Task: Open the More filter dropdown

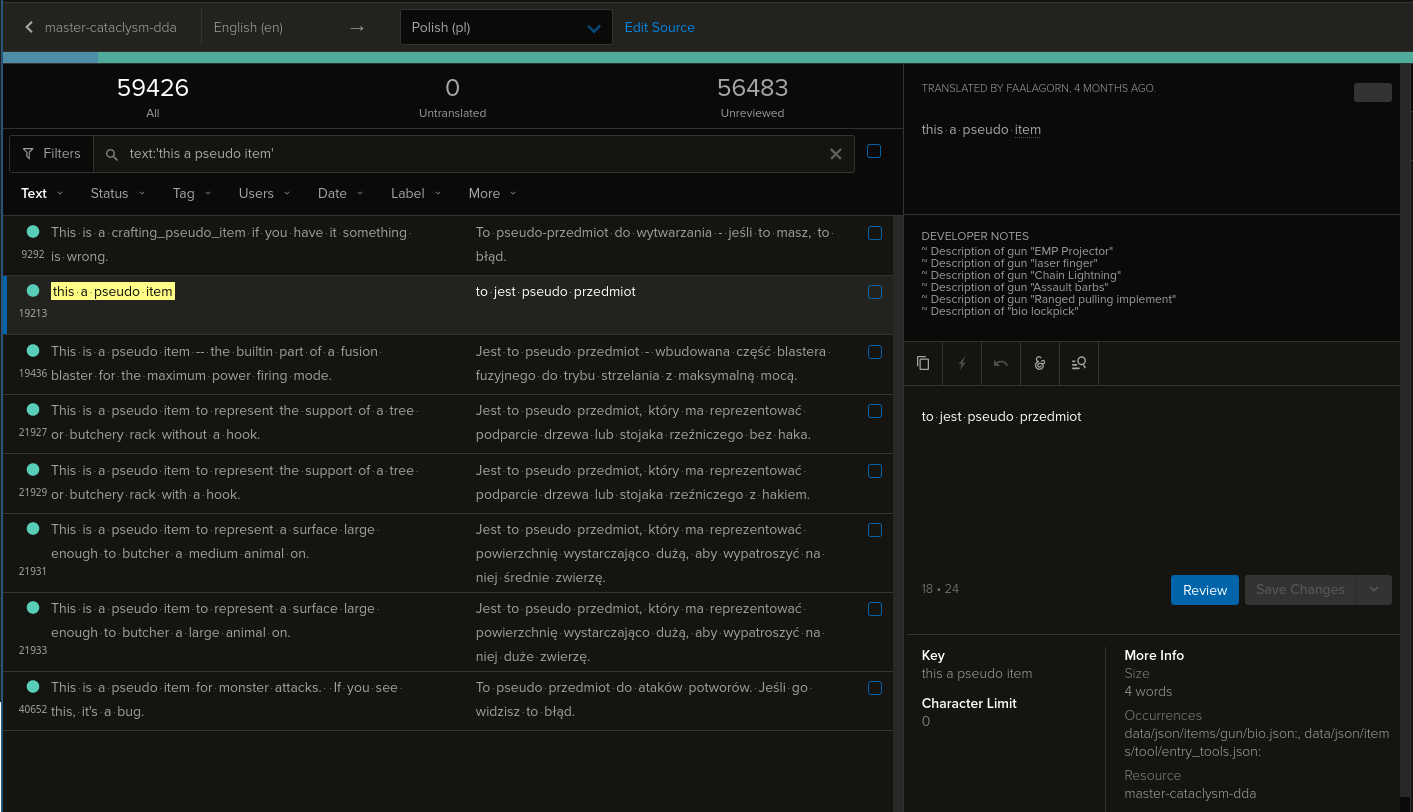Action: [490, 193]
